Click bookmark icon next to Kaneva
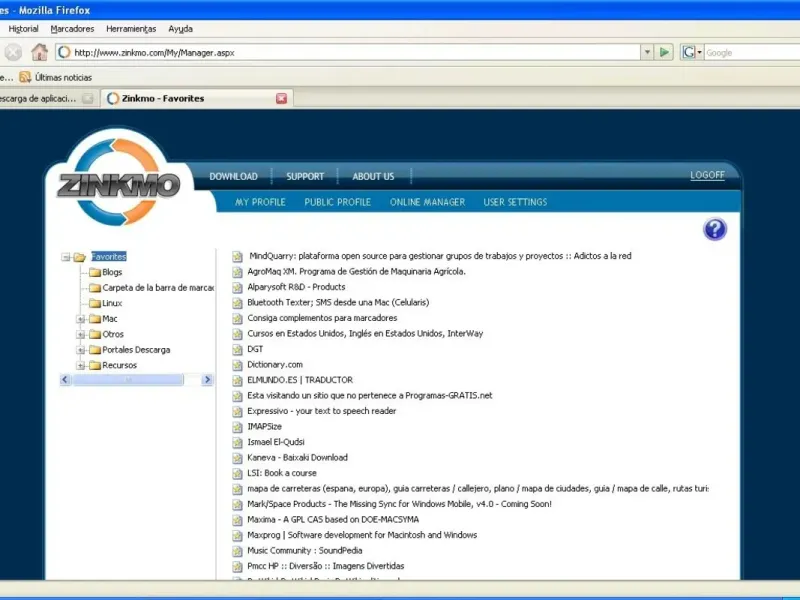Image resolution: width=800 pixels, height=600 pixels. click(237, 458)
